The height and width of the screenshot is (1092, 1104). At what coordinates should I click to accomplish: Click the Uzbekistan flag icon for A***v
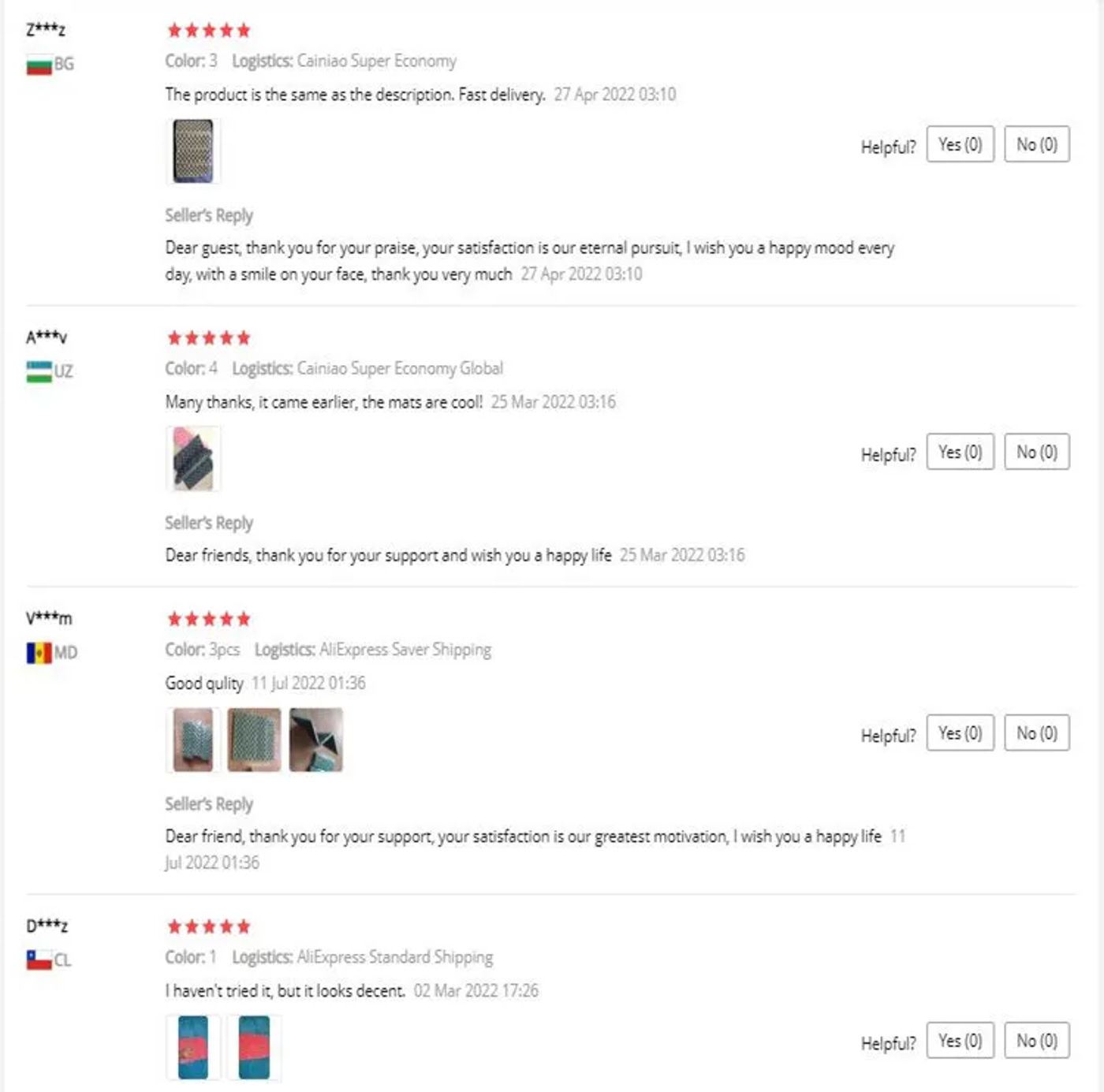pyautogui.click(x=39, y=371)
